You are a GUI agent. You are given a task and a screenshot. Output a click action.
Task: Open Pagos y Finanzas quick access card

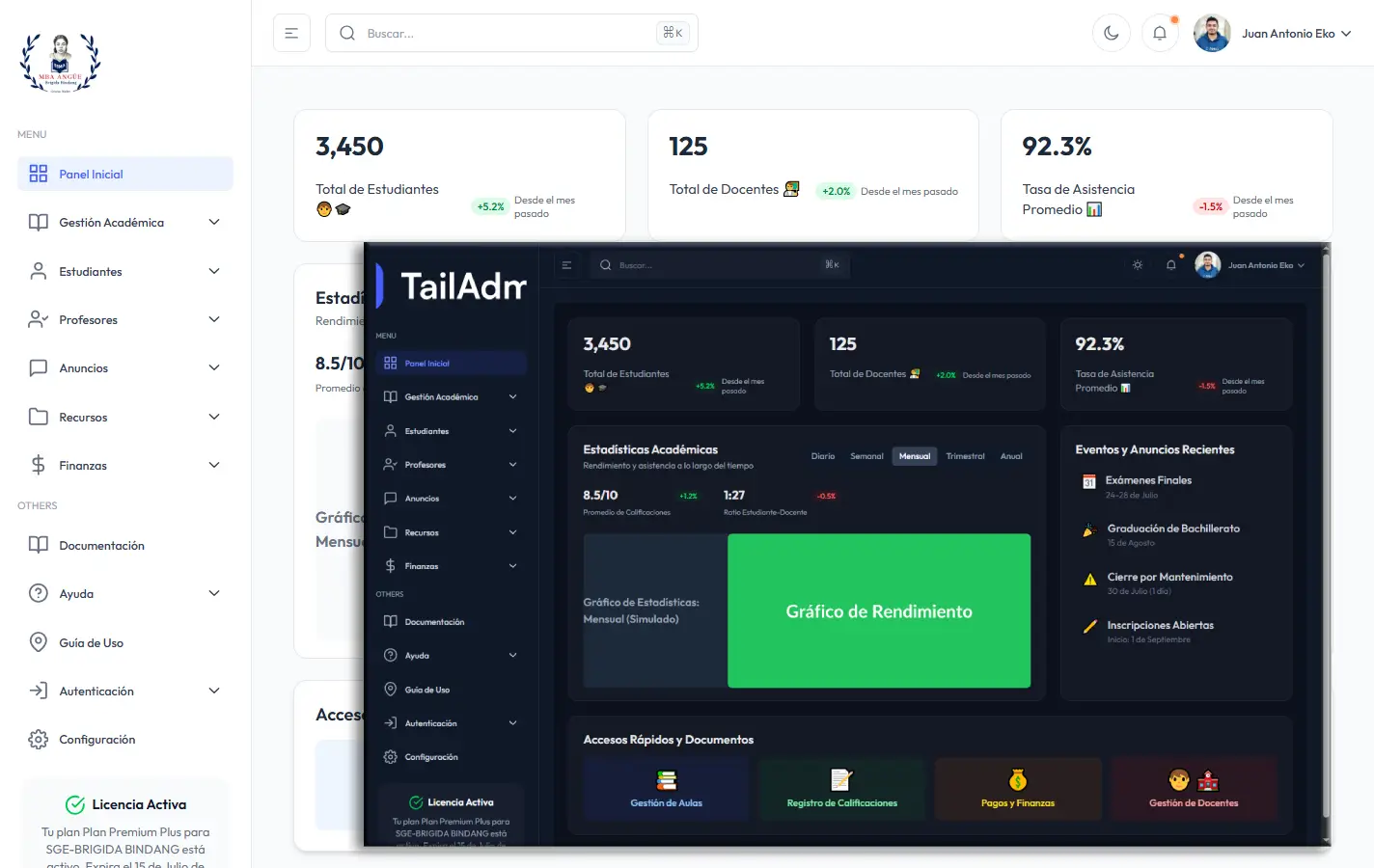pos(1018,788)
